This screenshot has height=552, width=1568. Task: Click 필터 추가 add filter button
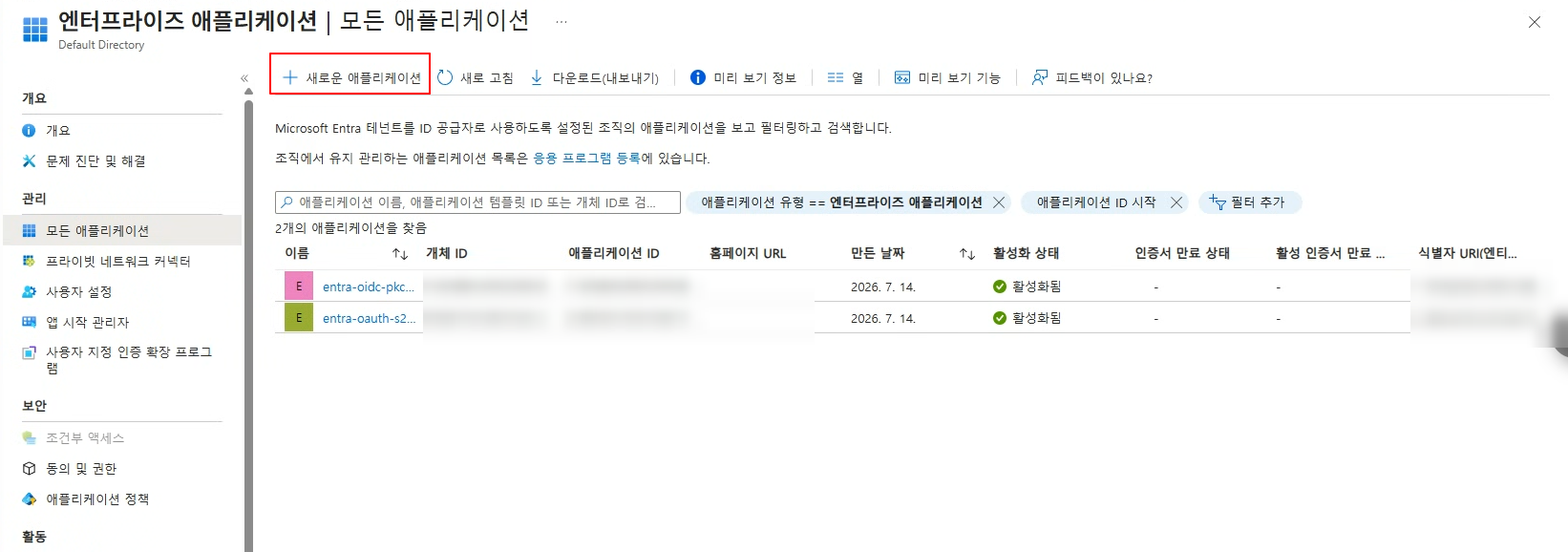[x=1249, y=202]
